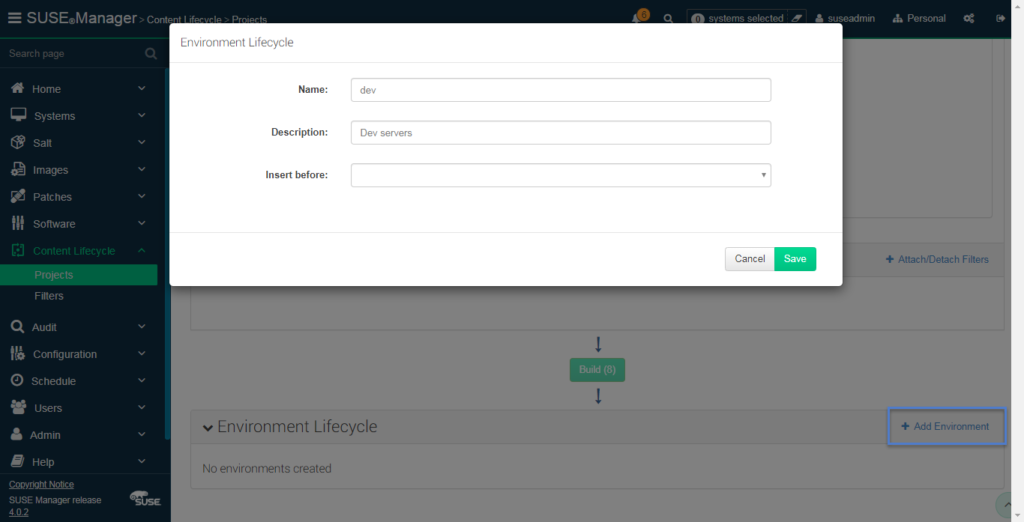Expand the Patches menu chevron

coord(142,196)
